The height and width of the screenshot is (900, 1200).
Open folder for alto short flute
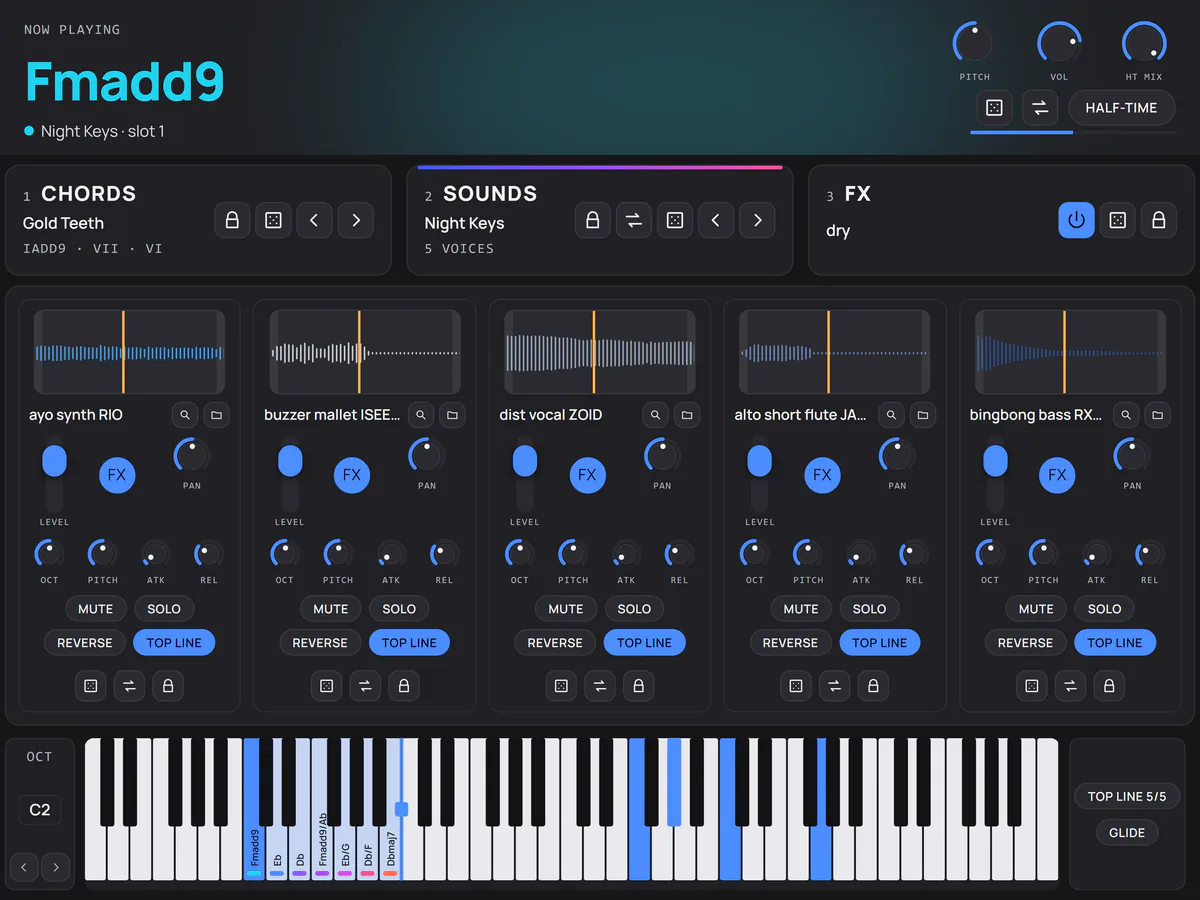922,414
